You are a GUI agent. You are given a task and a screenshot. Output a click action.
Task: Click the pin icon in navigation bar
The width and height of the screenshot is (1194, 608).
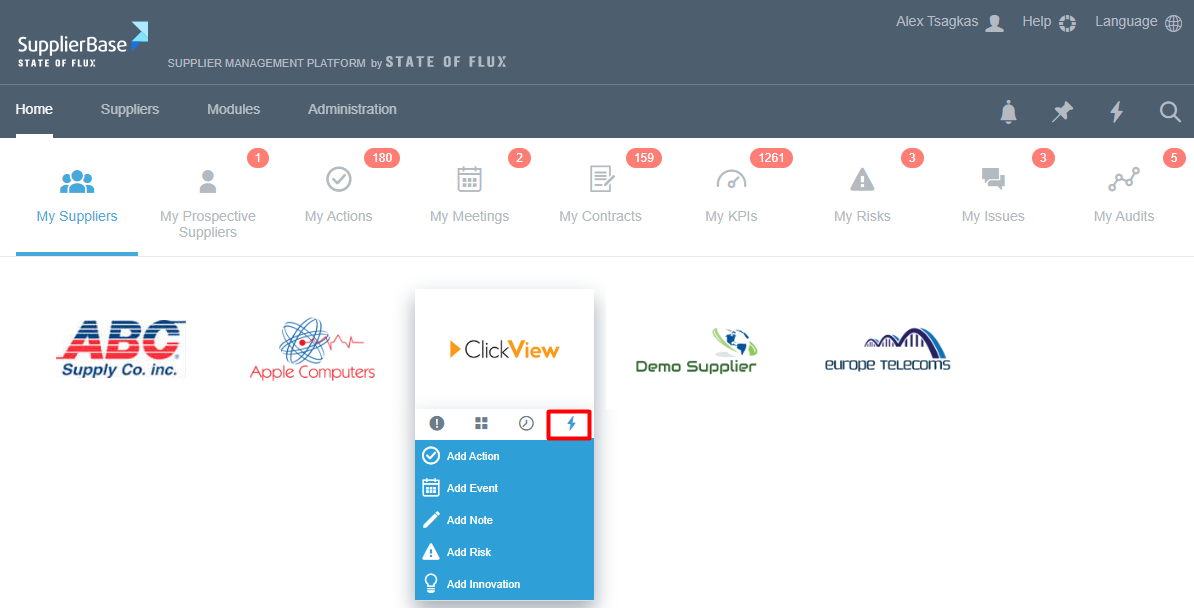(1062, 112)
